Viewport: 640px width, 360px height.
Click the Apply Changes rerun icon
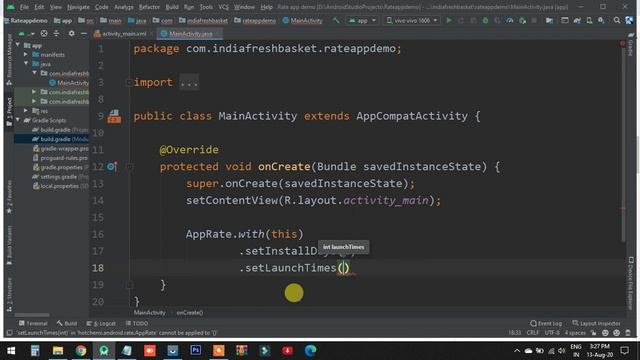click(x=461, y=20)
